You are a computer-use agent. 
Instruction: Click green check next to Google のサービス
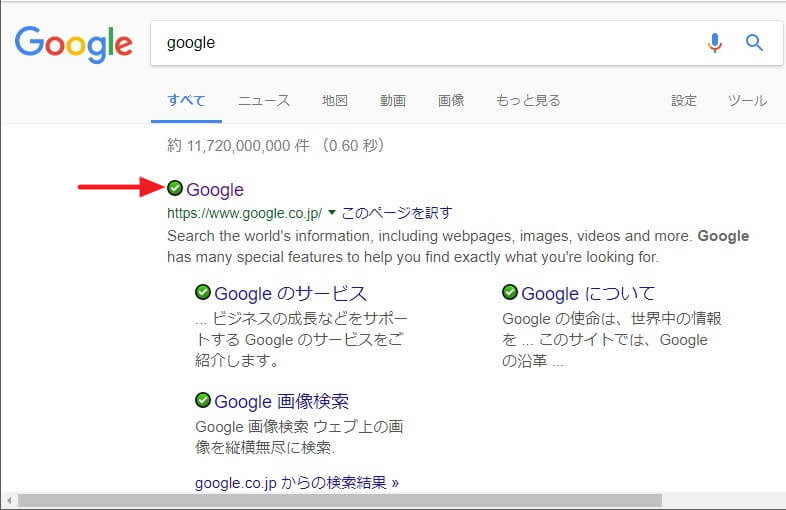203,292
